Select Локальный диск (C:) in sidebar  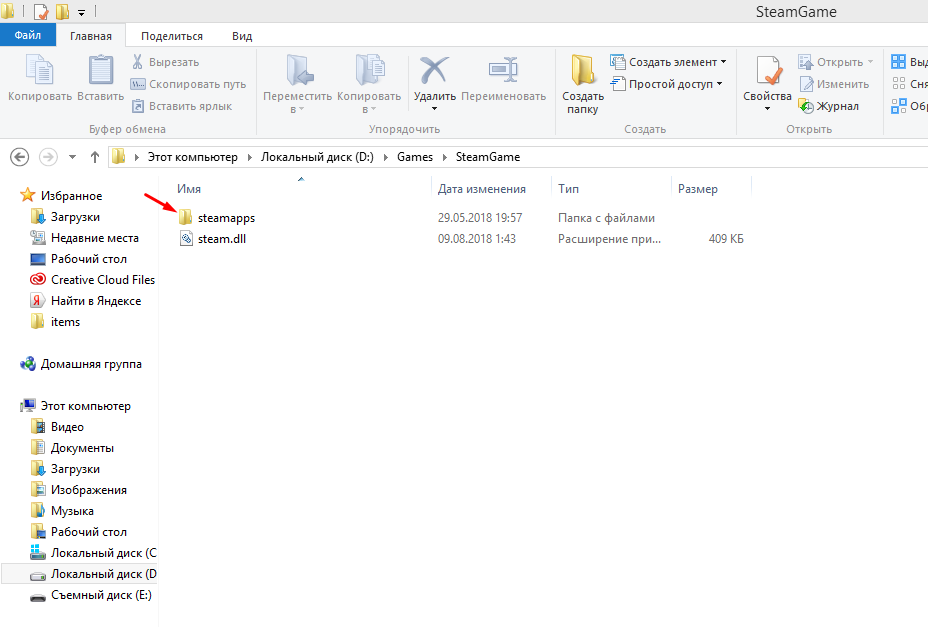click(x=104, y=552)
